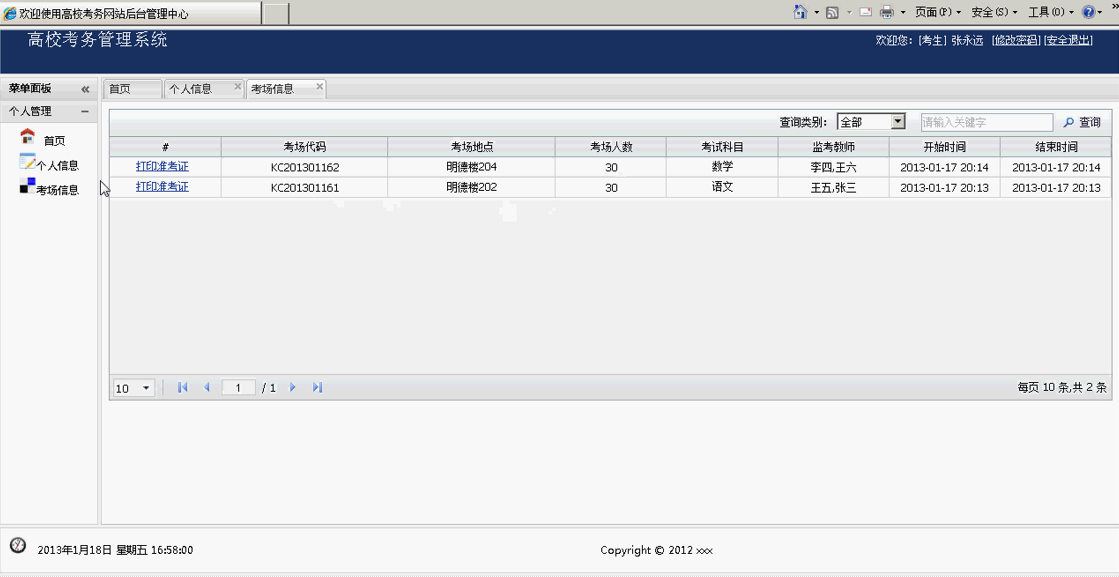The height and width of the screenshot is (577, 1119).
Task: Open the 安全(S) menu
Action: [x=994, y=12]
